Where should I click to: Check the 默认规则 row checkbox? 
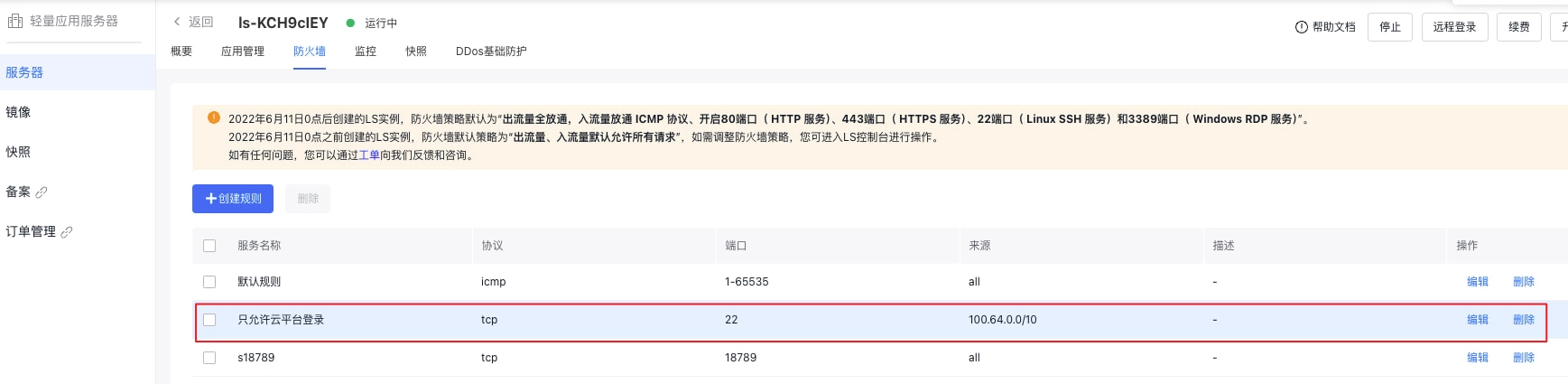click(209, 282)
